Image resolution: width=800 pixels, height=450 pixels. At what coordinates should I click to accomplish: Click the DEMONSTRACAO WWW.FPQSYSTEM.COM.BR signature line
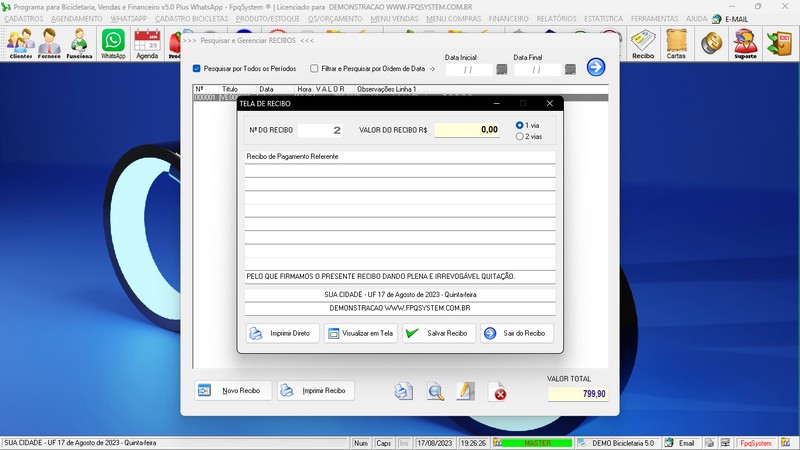click(400, 308)
